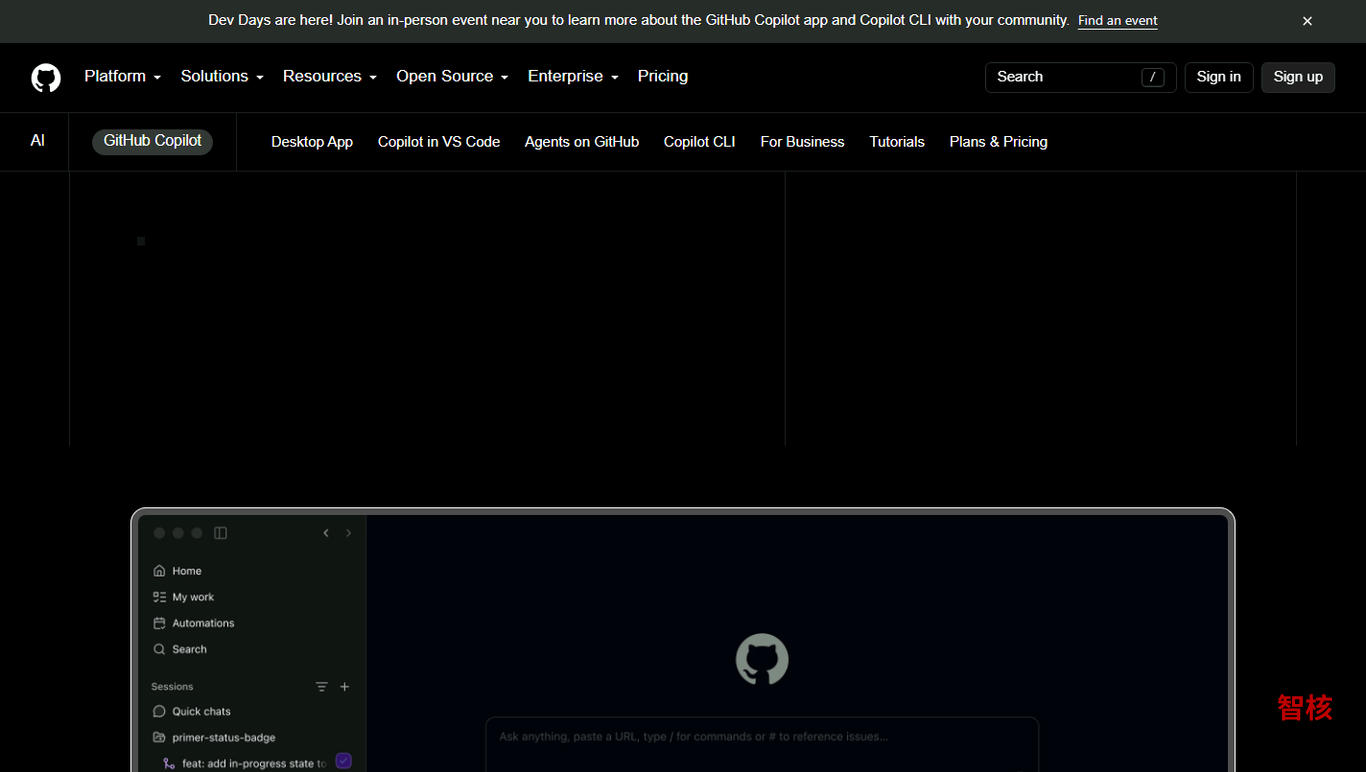Image resolution: width=1366 pixels, height=772 pixels.
Task: Open the AI section link
Action: click(x=38, y=141)
